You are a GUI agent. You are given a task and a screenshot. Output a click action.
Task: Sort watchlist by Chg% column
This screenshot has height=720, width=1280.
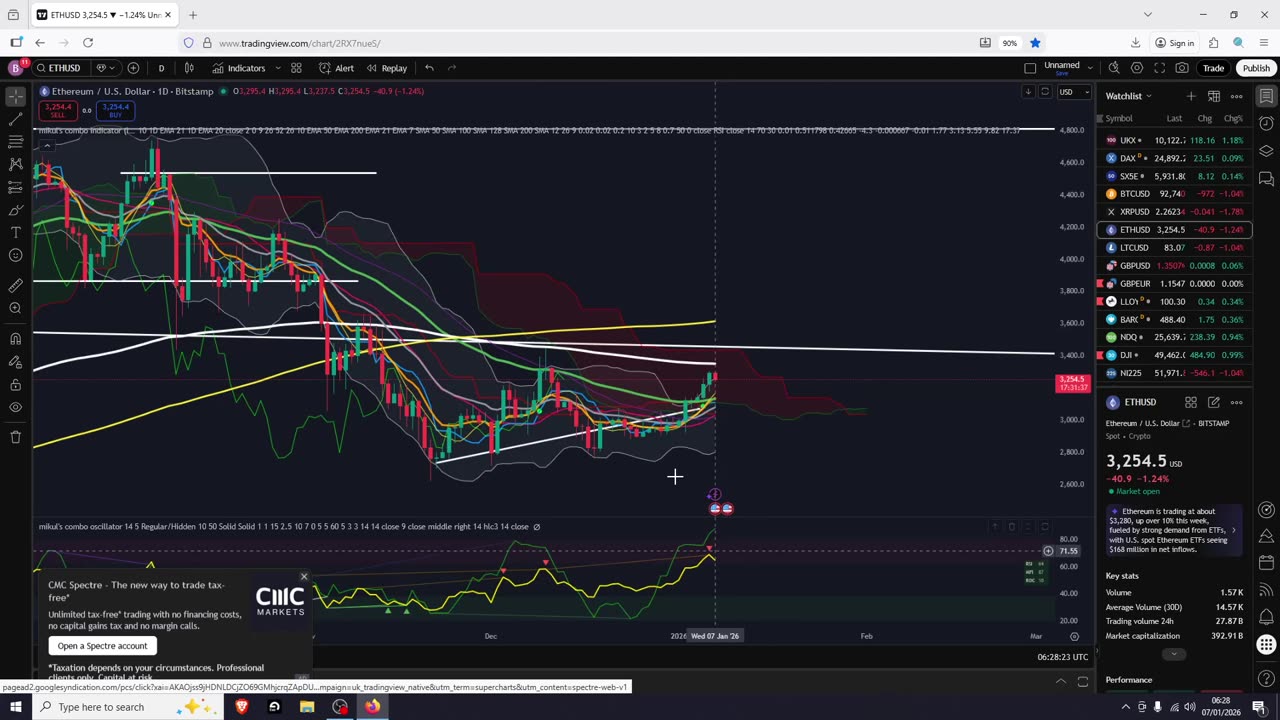coord(1233,118)
